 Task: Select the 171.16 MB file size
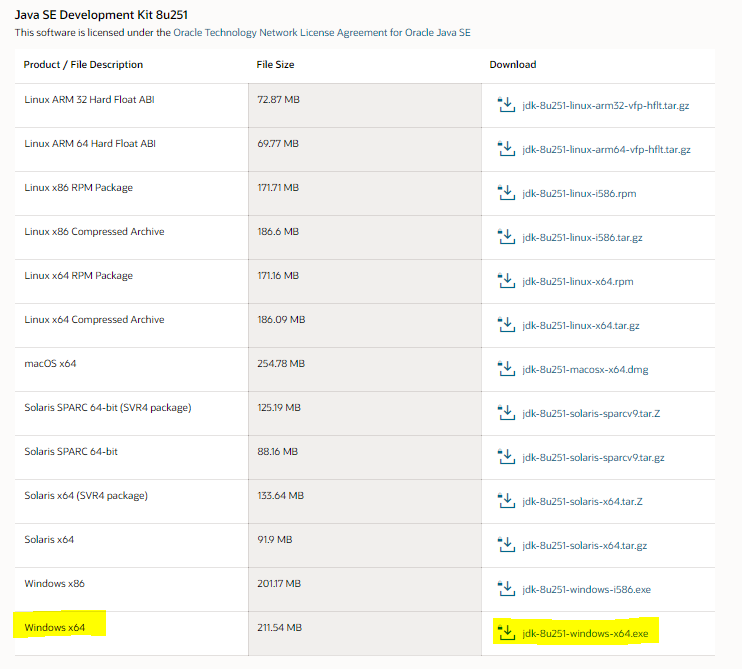[278, 275]
